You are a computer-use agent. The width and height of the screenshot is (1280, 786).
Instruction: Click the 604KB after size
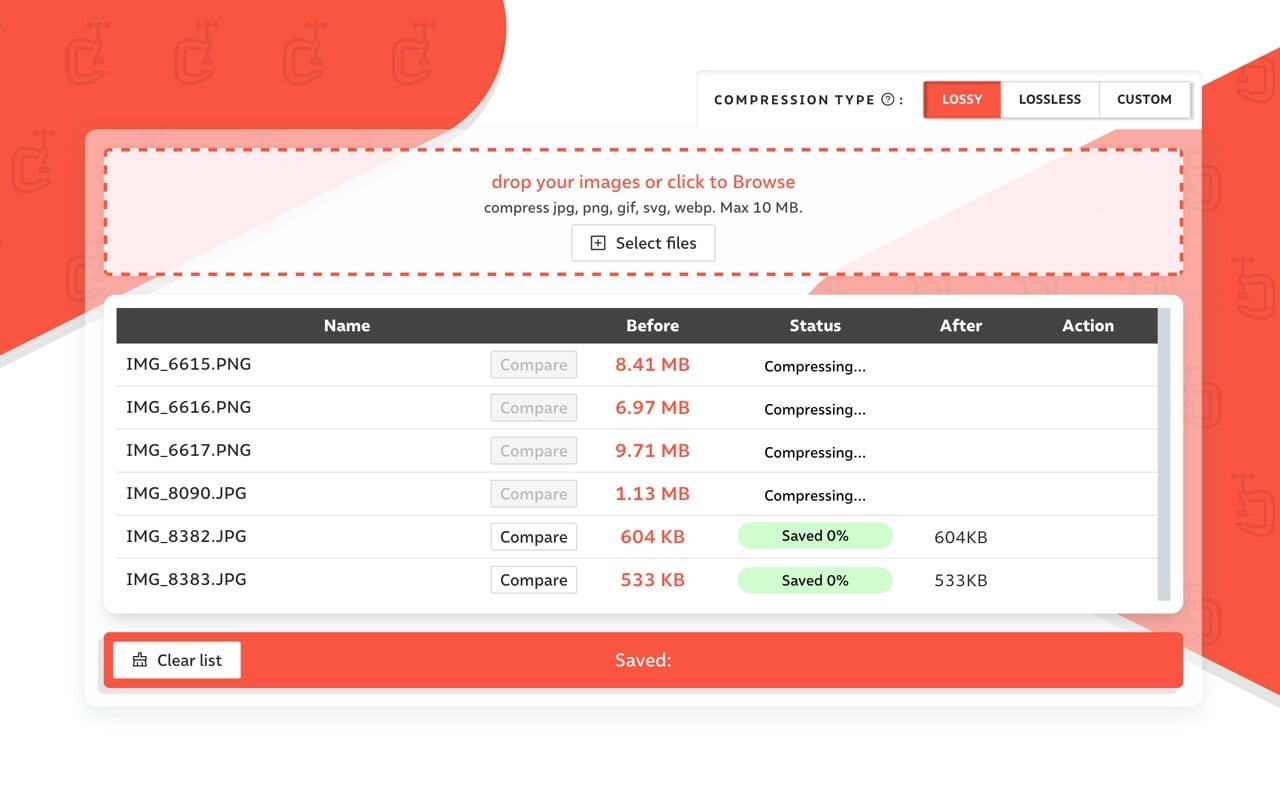point(961,537)
